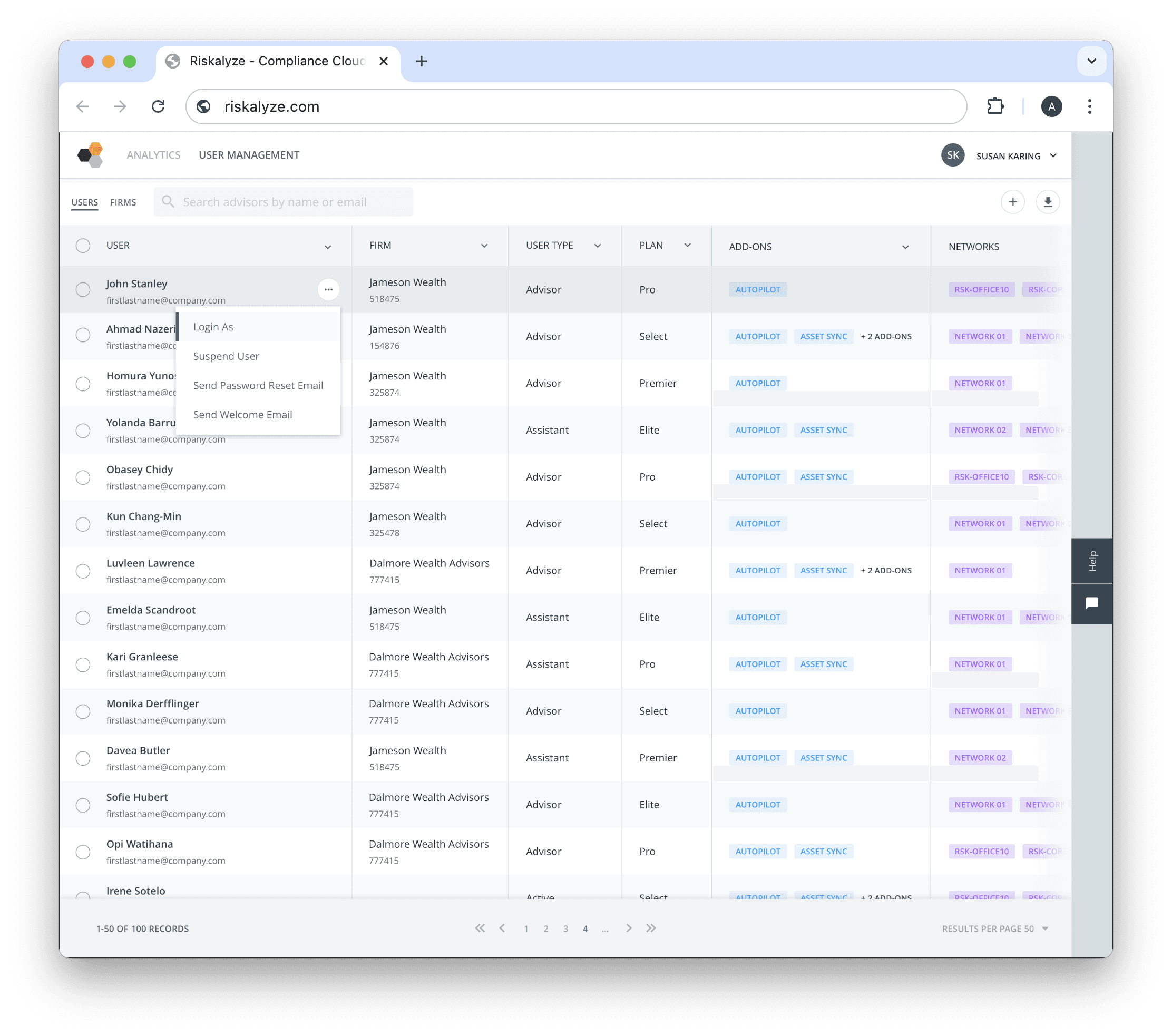Image resolution: width=1172 pixels, height=1036 pixels.
Task: Click the search advisors input field
Action: pos(284,202)
